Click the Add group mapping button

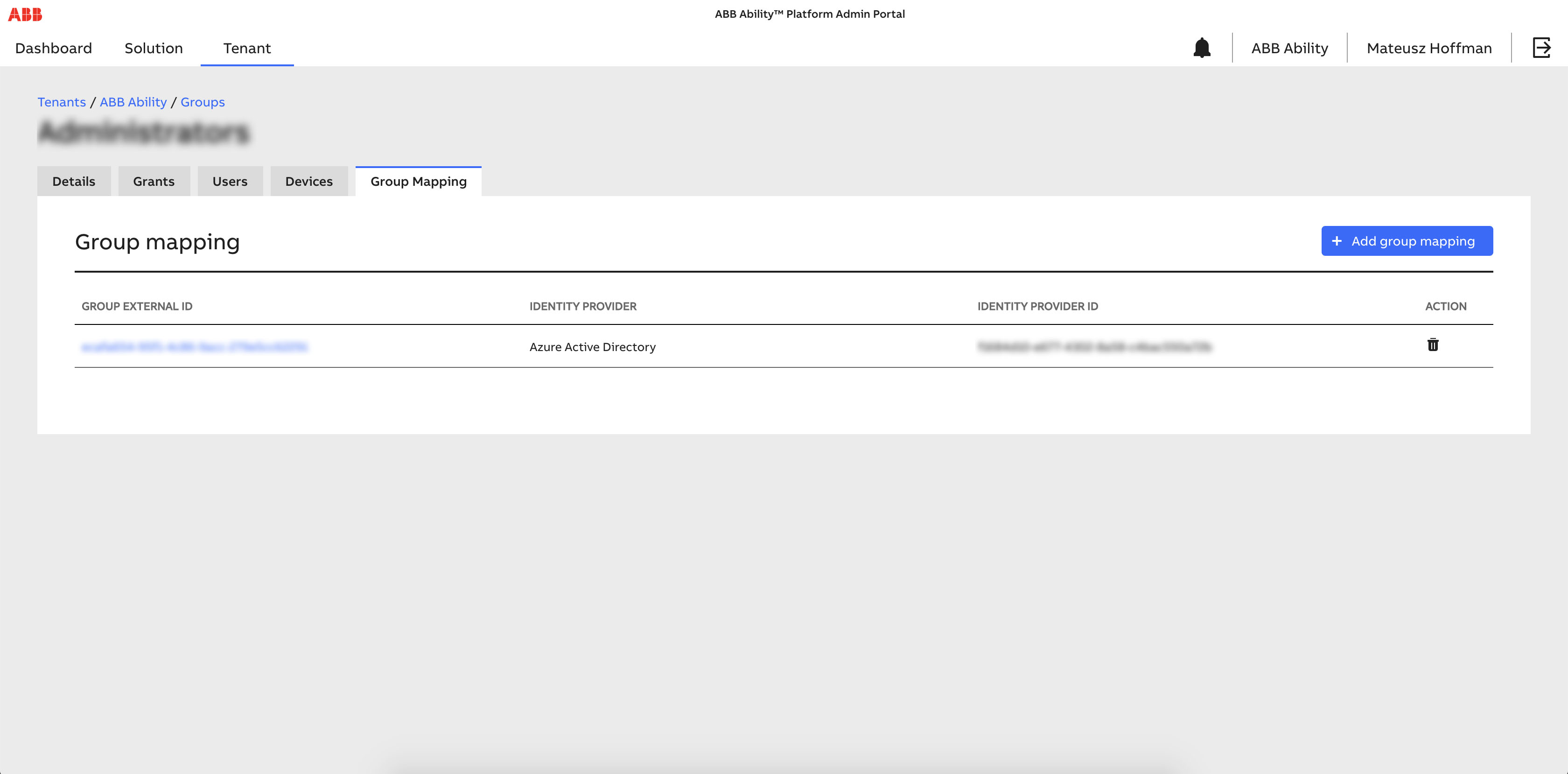(x=1407, y=241)
